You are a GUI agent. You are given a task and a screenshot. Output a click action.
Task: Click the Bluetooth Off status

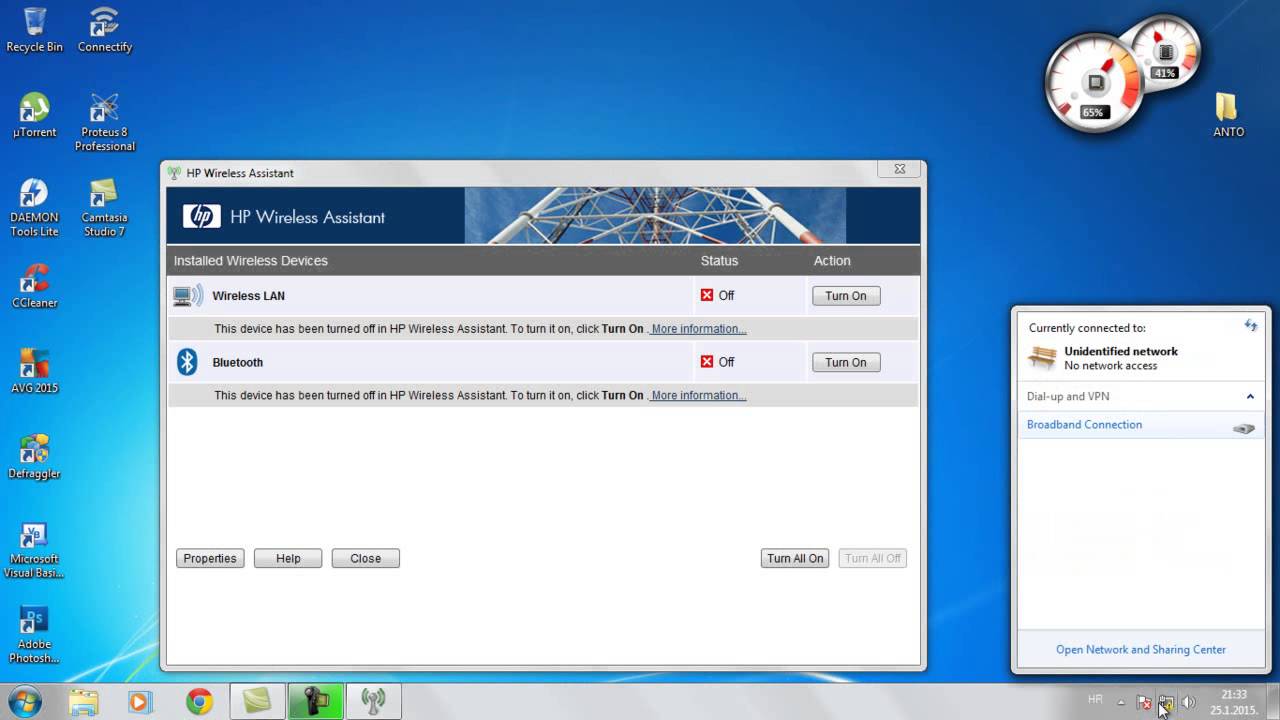tap(718, 362)
